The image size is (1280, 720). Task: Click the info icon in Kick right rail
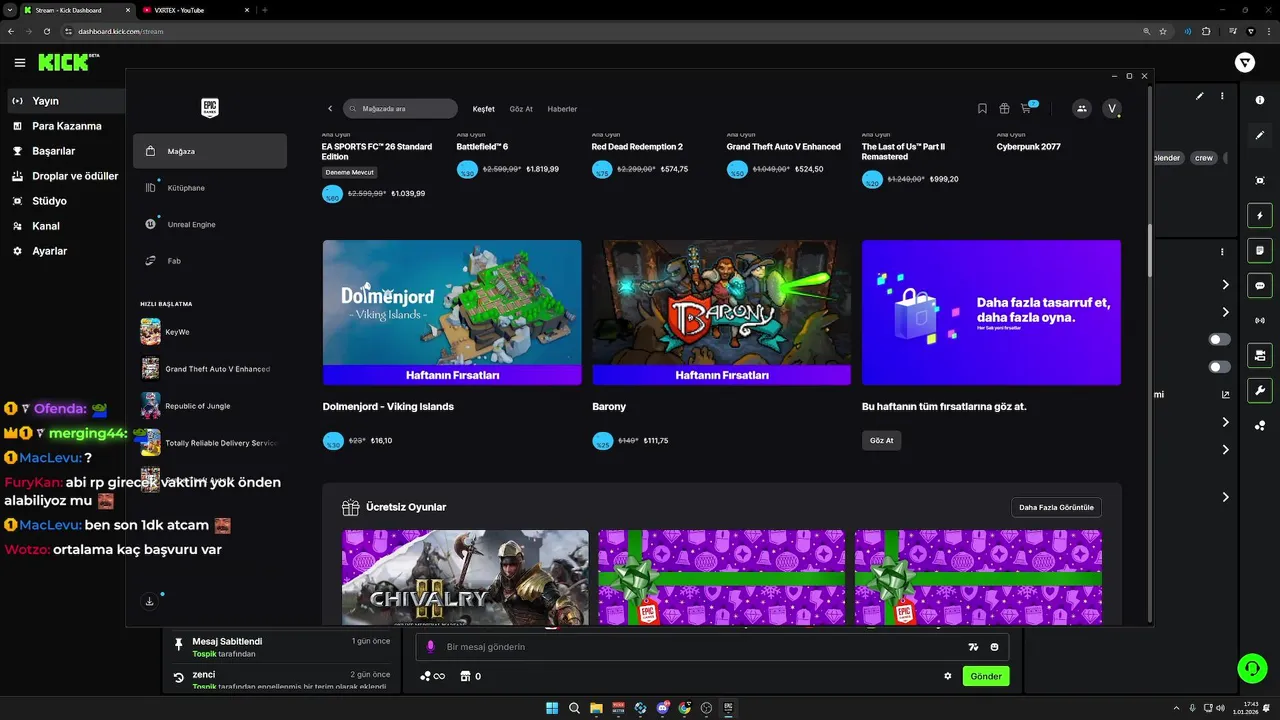(1260, 100)
